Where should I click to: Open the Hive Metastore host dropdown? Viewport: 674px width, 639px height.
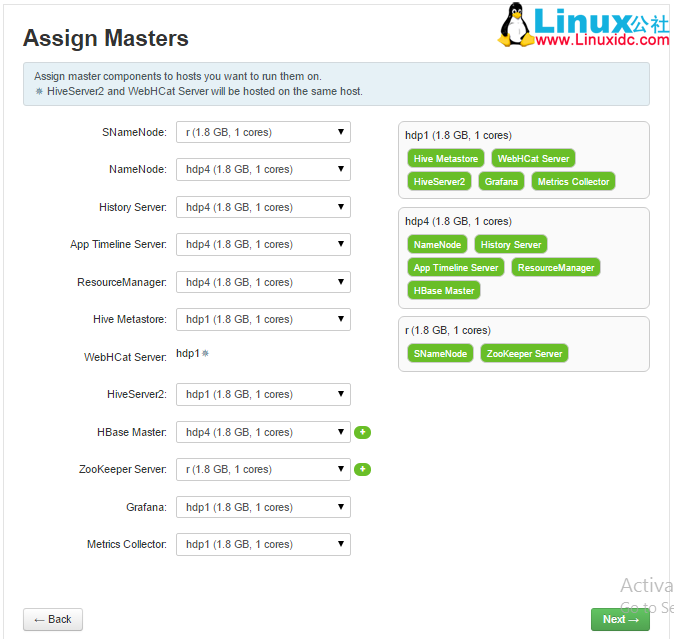(263, 319)
